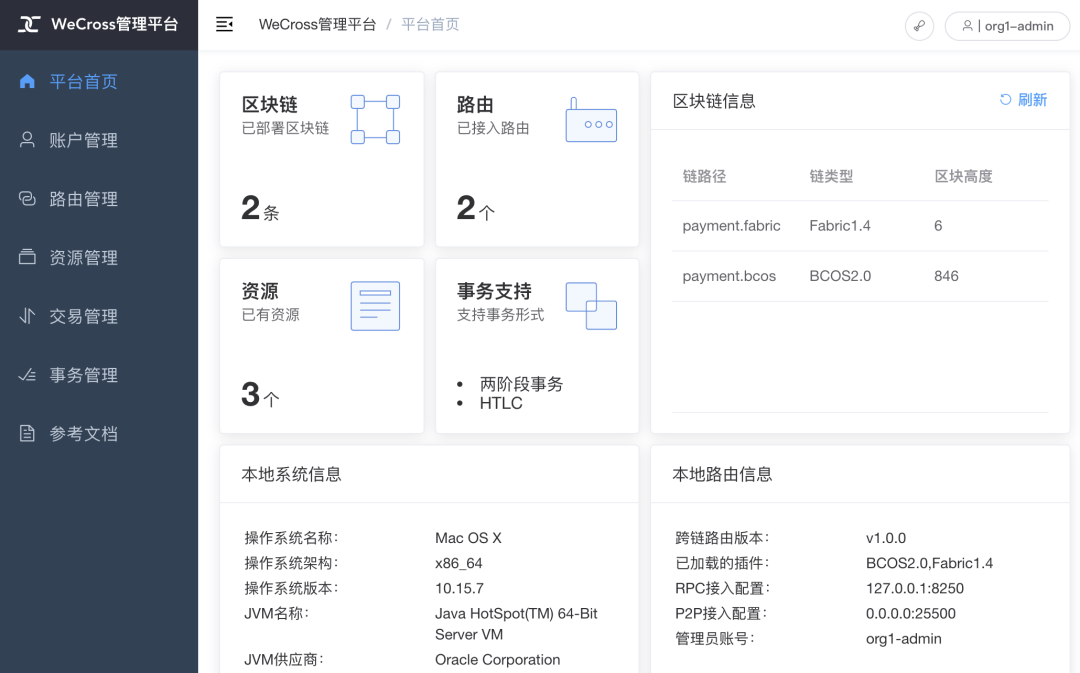This screenshot has height=673, width=1080.
Task: Click HTLC list item
Action: [501, 403]
